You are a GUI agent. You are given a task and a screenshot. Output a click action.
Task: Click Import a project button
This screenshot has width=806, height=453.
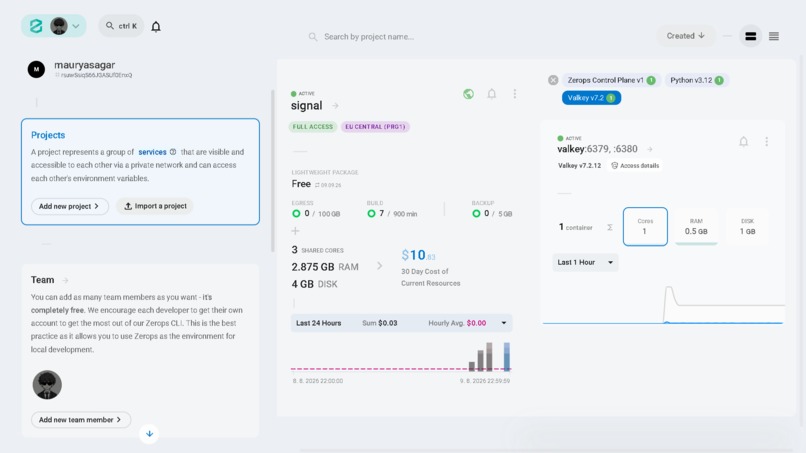tap(155, 206)
